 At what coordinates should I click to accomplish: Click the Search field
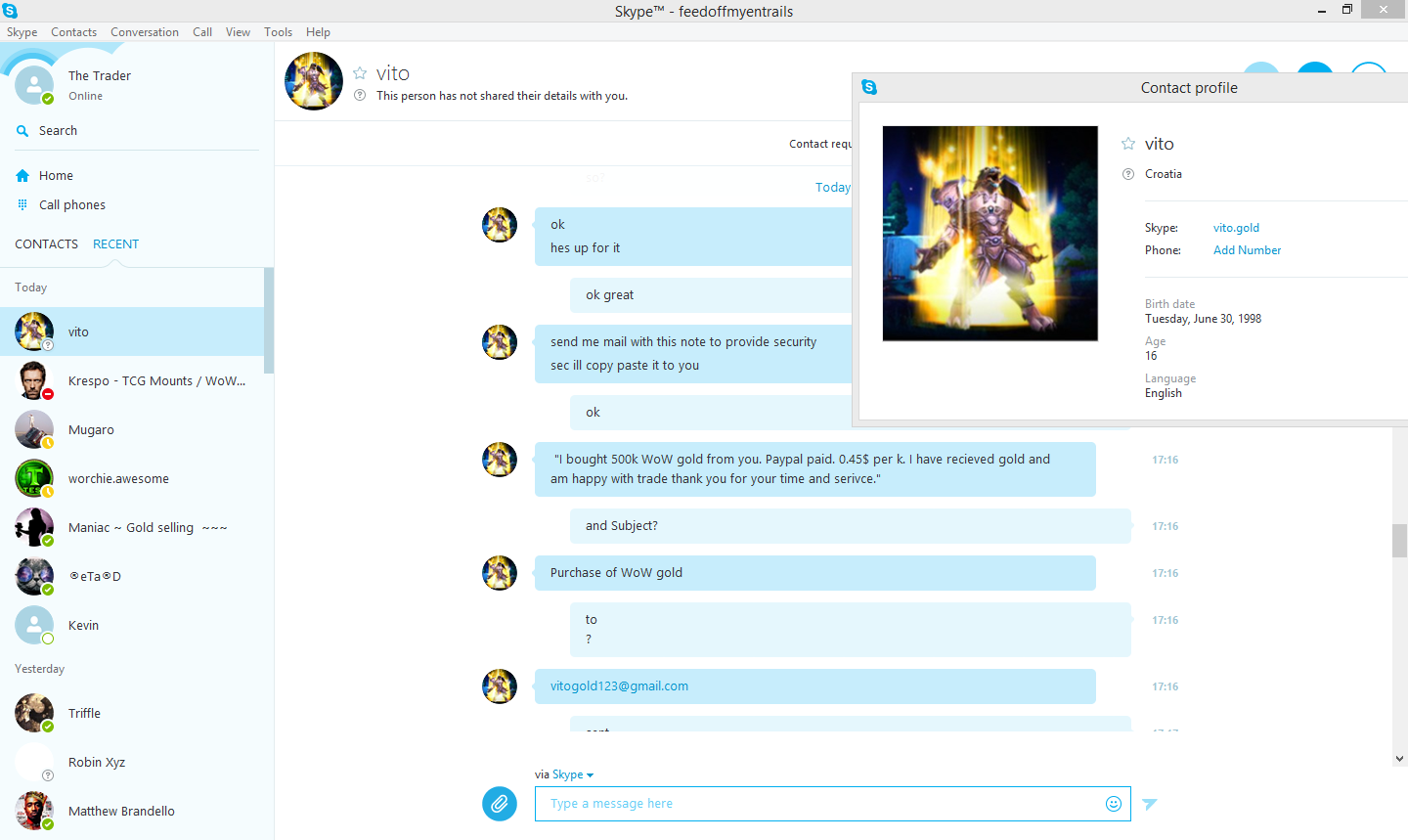pyautogui.click(x=137, y=131)
